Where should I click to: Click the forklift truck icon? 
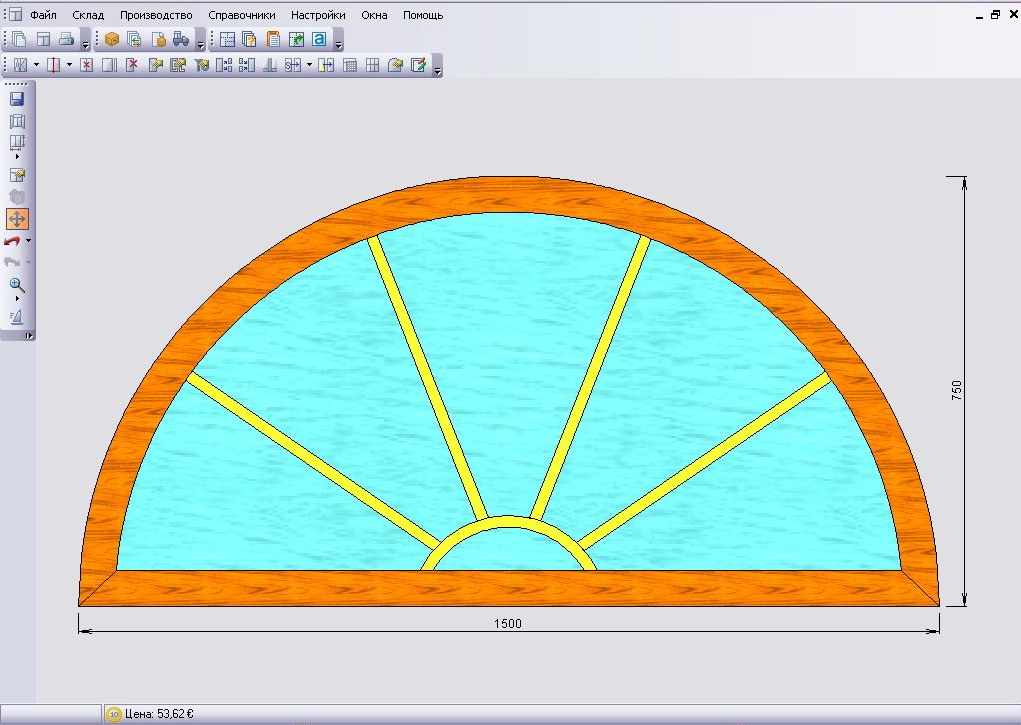click(x=181, y=40)
